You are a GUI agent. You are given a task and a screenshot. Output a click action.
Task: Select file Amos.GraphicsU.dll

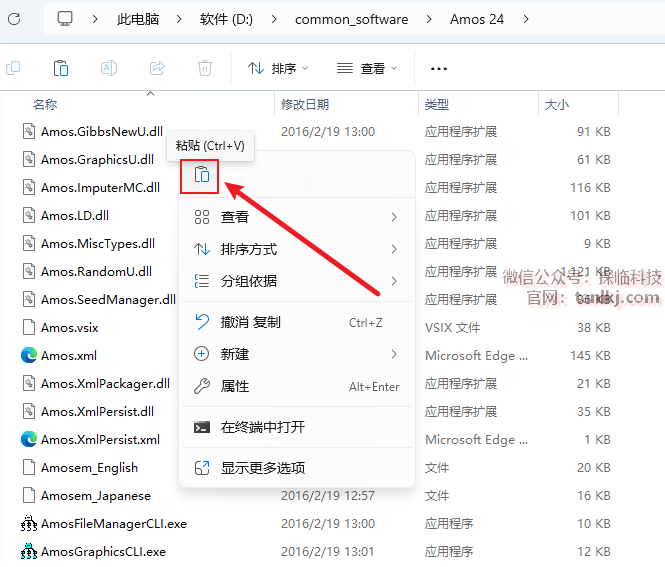97,159
